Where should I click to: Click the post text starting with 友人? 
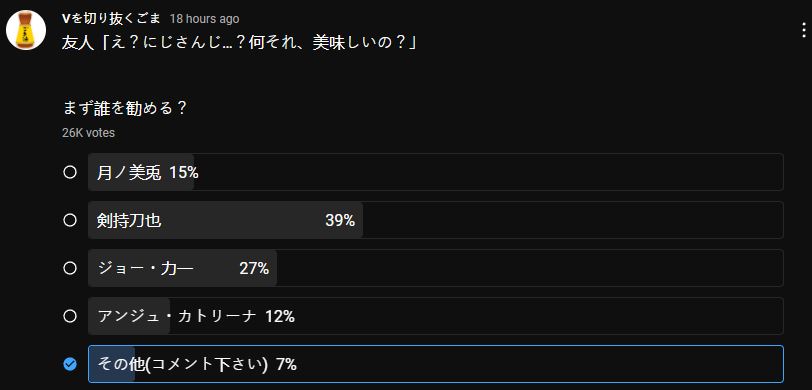239,43
